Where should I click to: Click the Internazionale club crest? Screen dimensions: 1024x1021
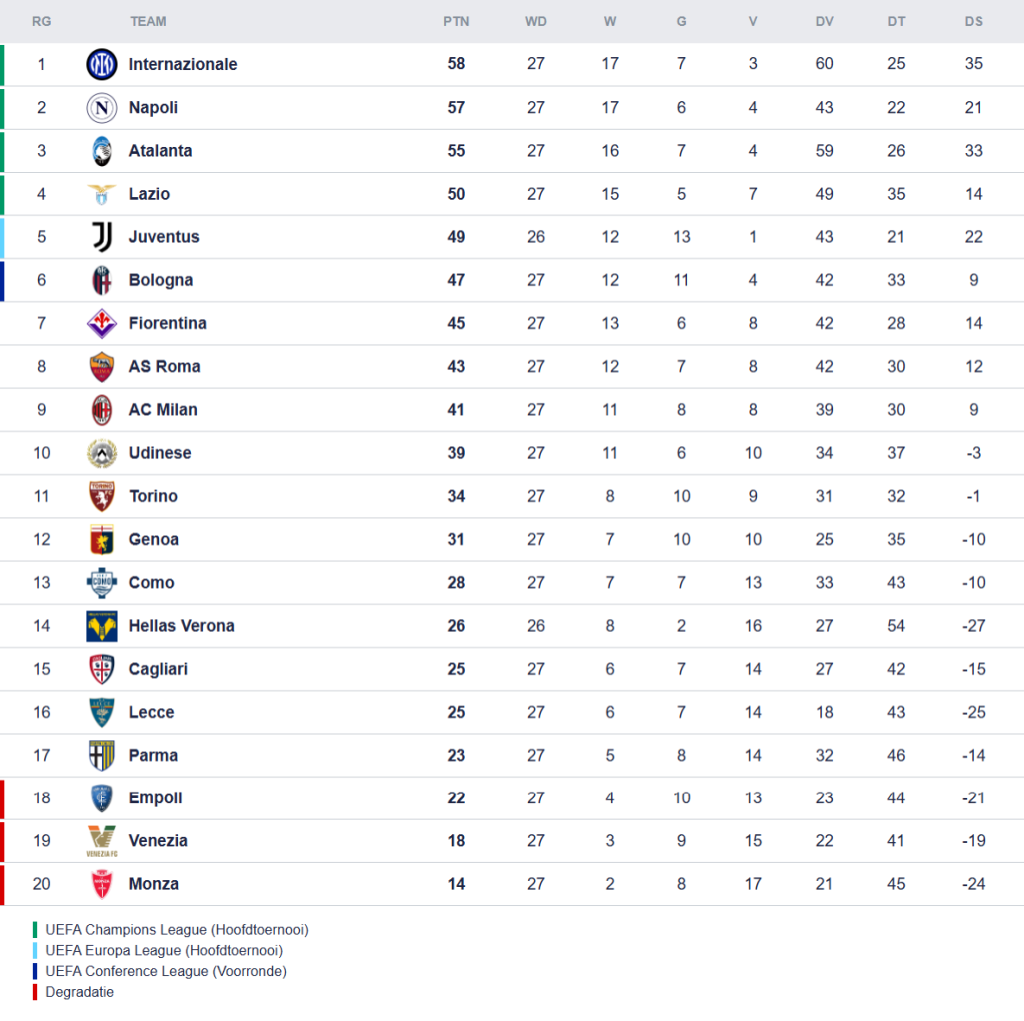[102, 64]
